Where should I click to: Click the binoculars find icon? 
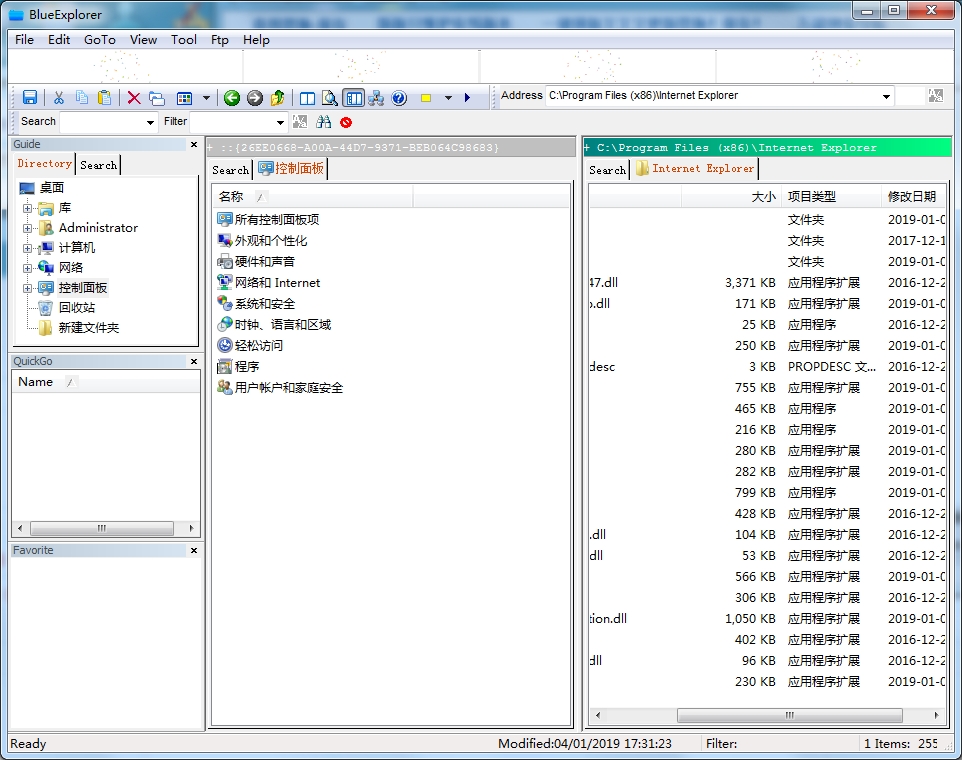tap(323, 122)
